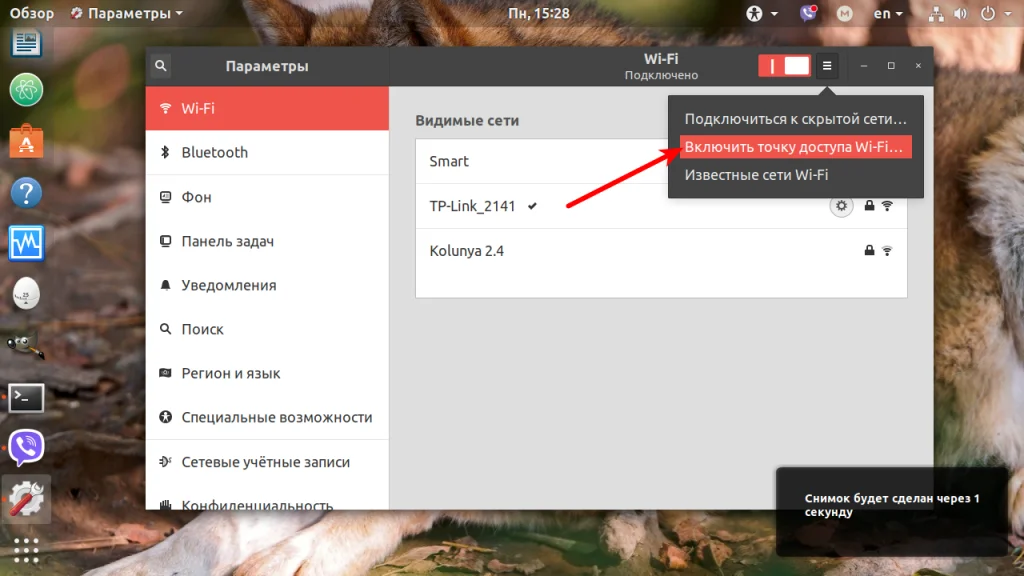The image size is (1024, 576).
Task: Click the Settings tools dock icon
Action: coord(26,500)
